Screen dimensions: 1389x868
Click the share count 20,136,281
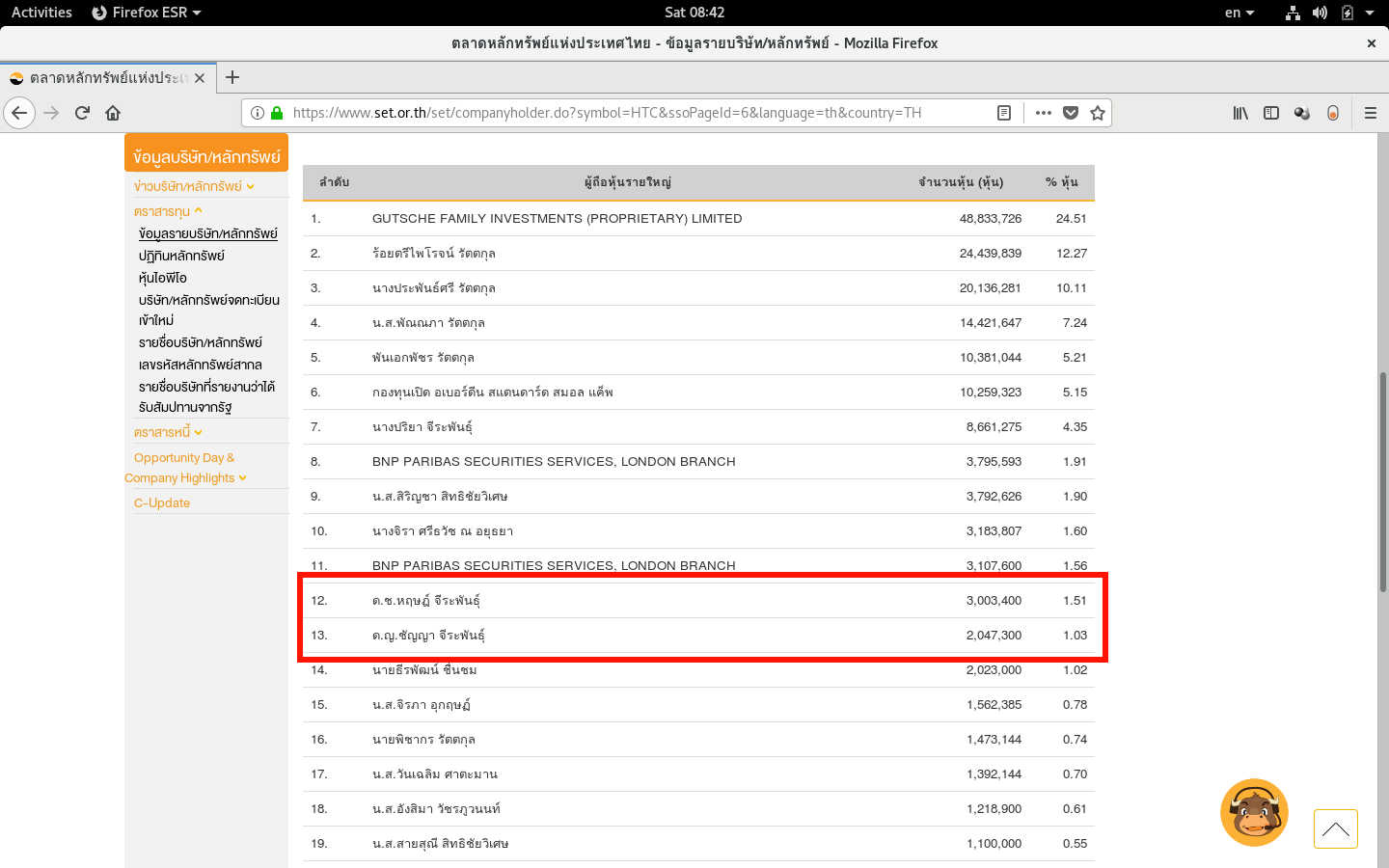[x=991, y=288]
